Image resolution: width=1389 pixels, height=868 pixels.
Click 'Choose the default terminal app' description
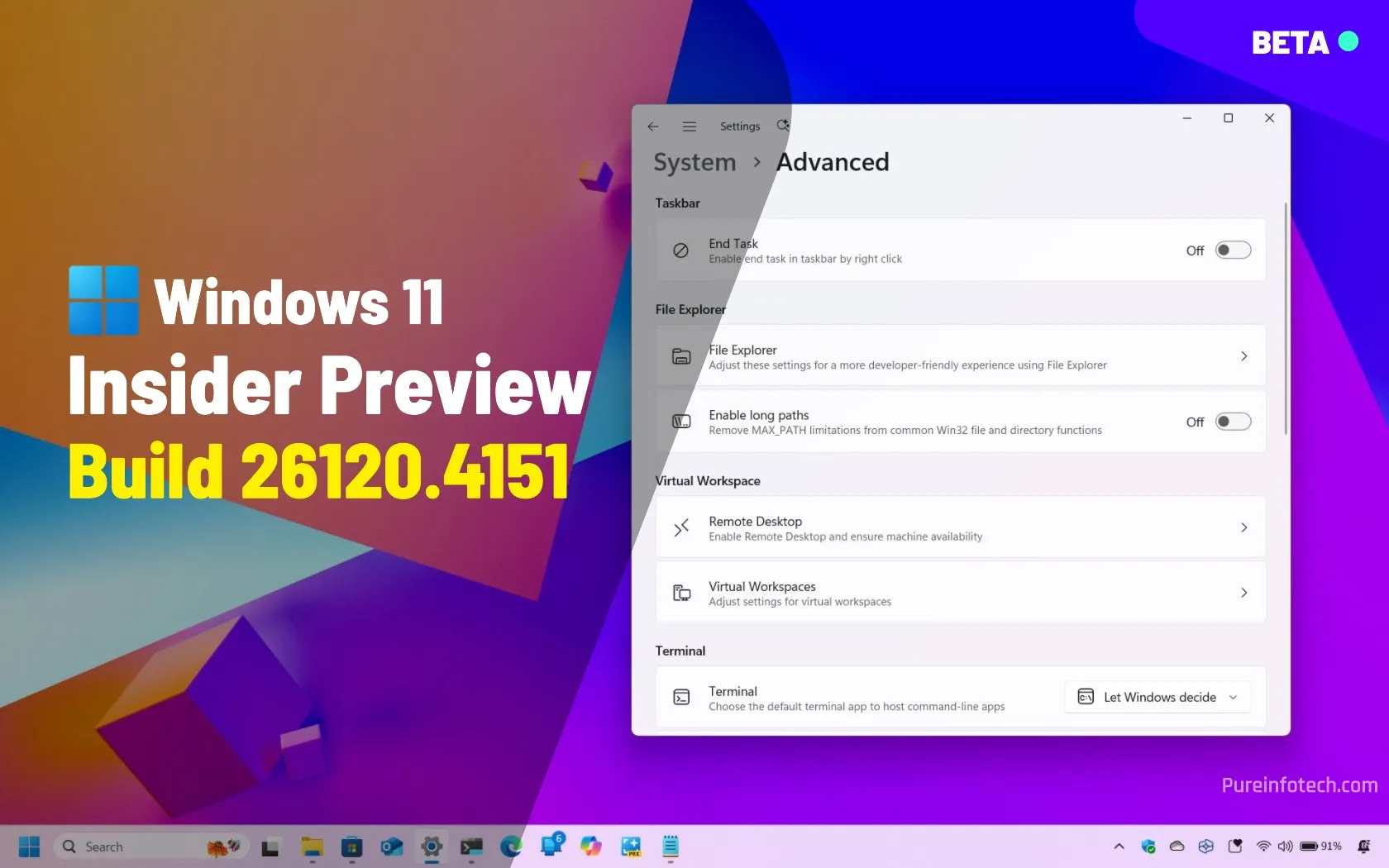857,707
